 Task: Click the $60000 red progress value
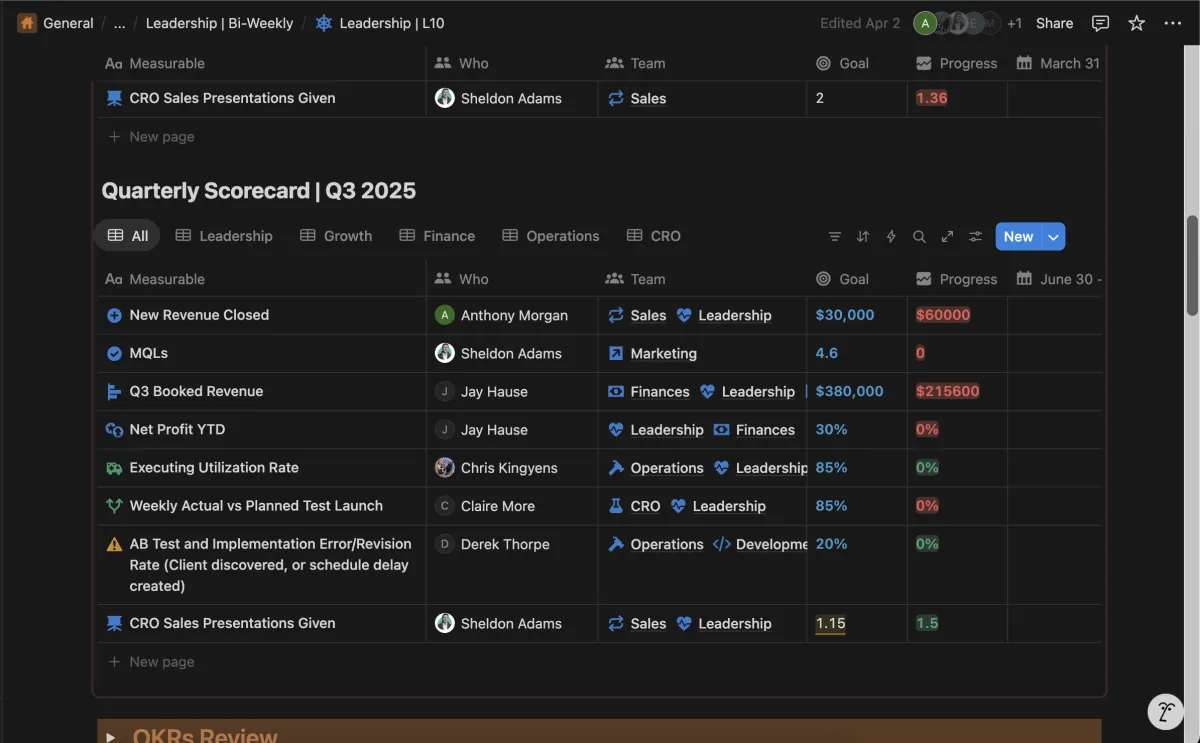tap(943, 315)
